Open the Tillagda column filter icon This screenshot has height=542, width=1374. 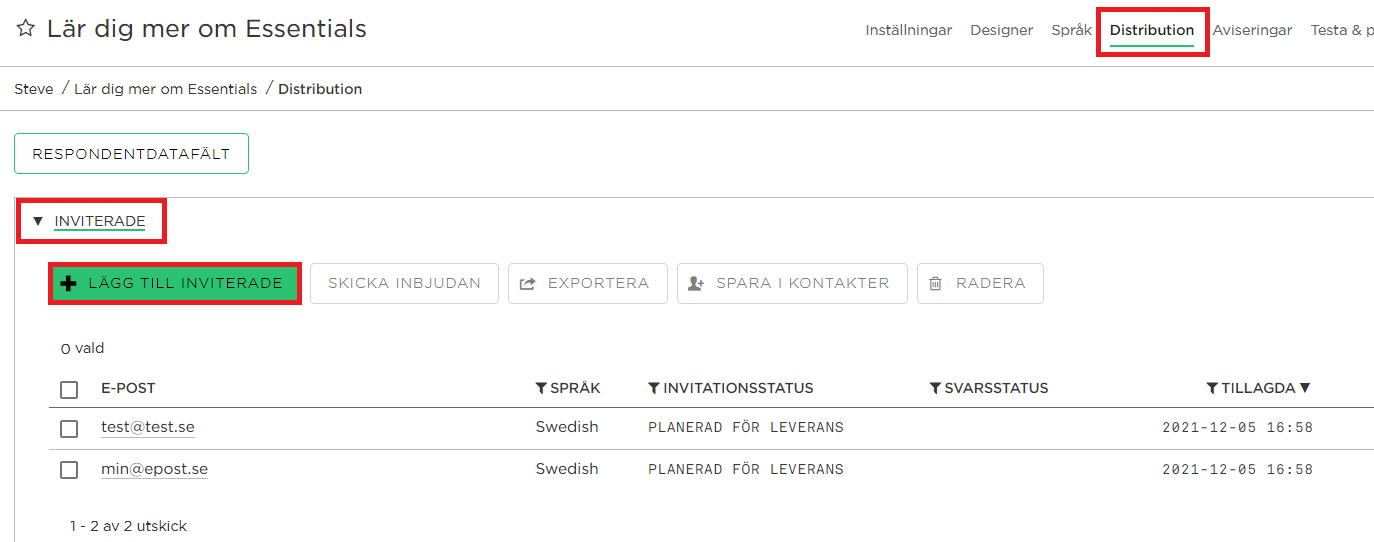tap(1212, 388)
